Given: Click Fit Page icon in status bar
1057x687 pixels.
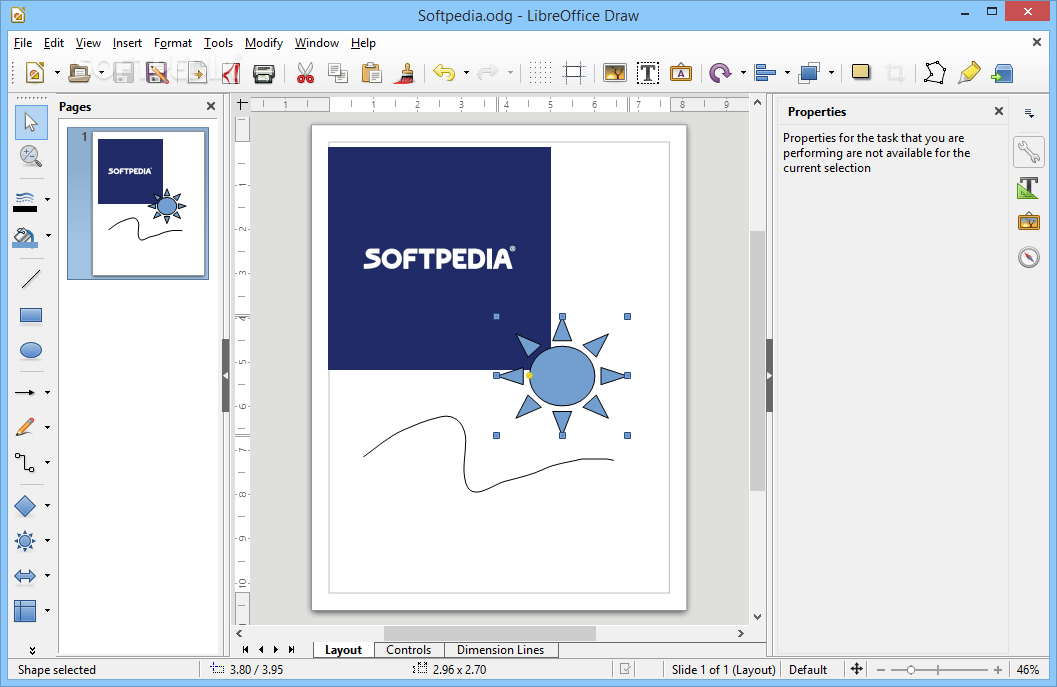Looking at the screenshot, I should (857, 669).
